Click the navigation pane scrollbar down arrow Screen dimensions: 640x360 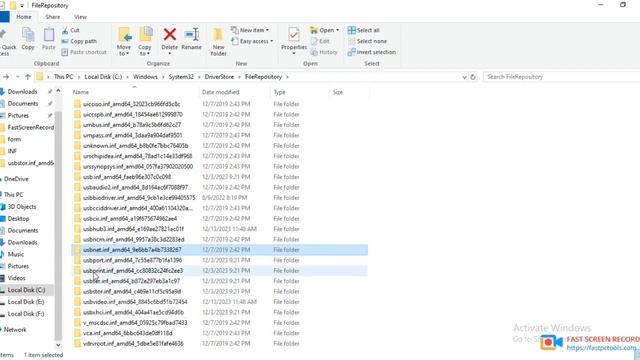click(58, 345)
